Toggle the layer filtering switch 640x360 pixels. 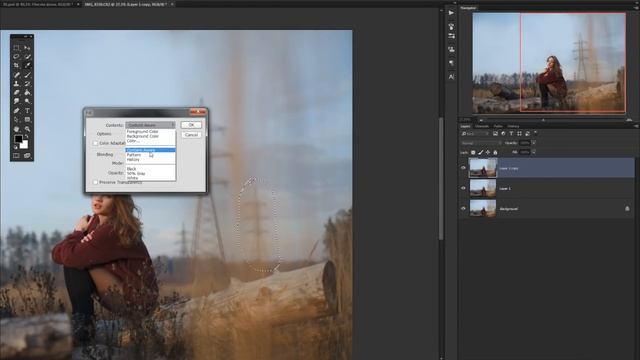pos(535,133)
